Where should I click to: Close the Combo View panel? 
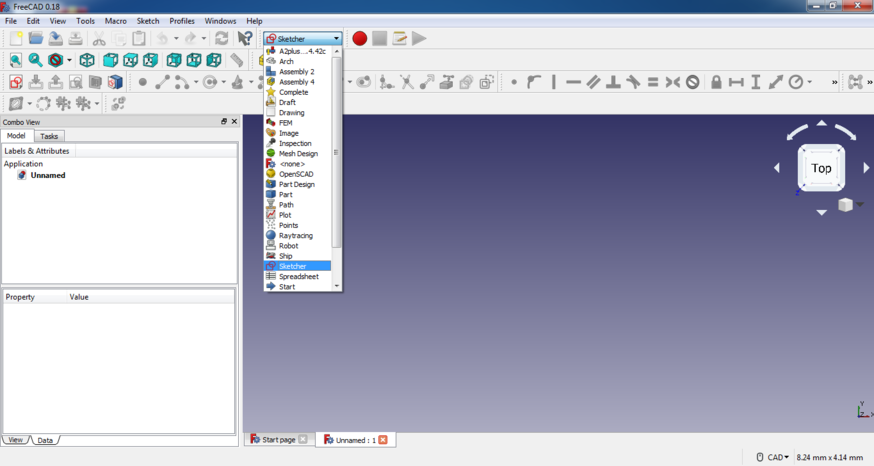(x=234, y=122)
